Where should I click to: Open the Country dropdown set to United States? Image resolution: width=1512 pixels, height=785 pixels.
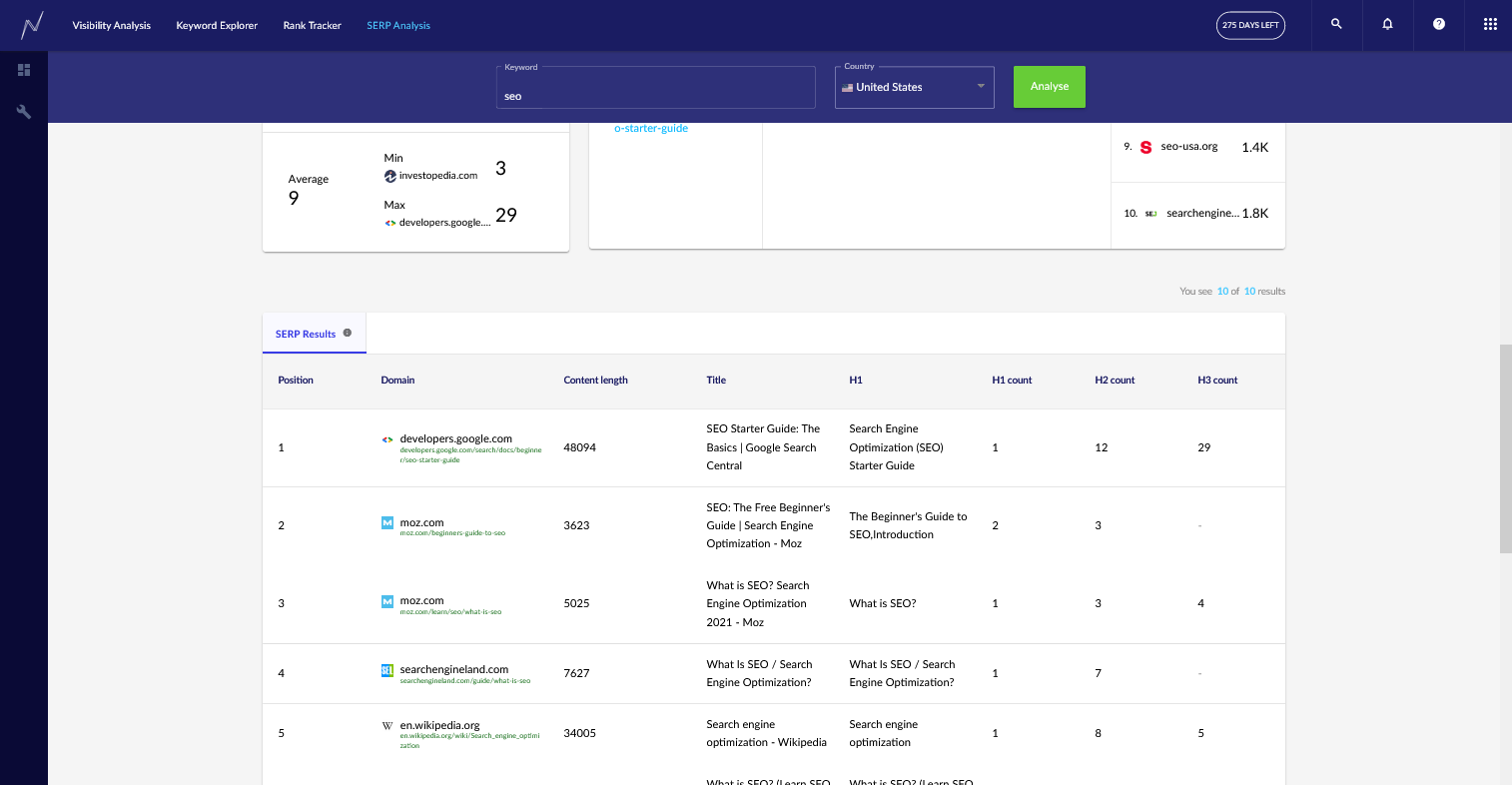[x=915, y=87]
